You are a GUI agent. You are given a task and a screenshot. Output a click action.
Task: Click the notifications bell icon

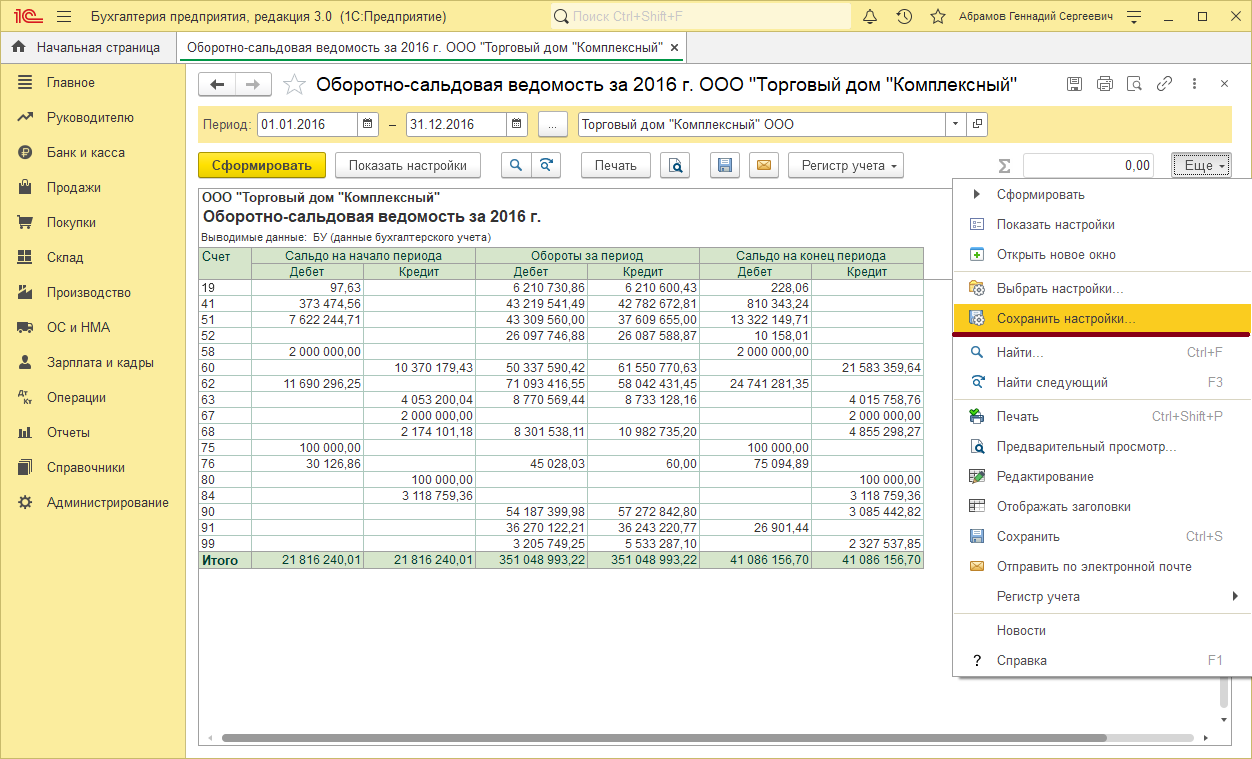point(870,17)
